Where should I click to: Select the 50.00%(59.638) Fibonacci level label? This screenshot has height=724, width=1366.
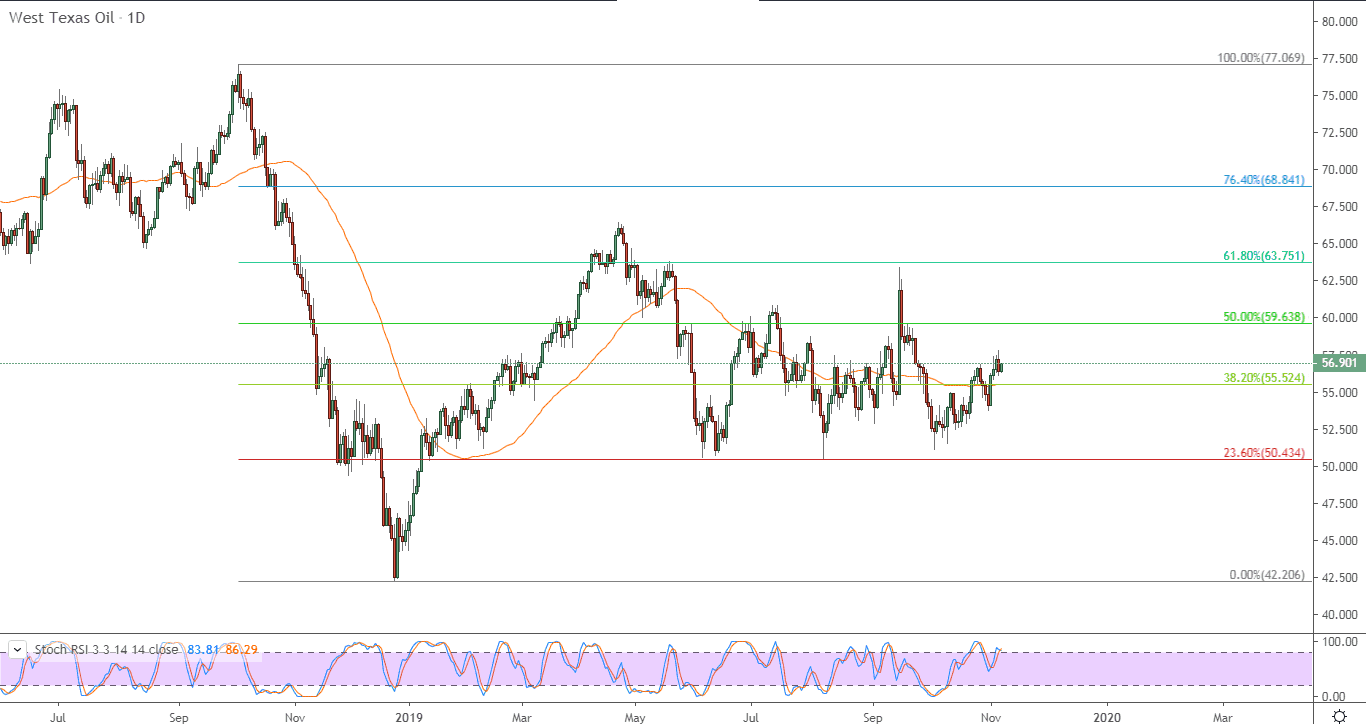[1264, 317]
